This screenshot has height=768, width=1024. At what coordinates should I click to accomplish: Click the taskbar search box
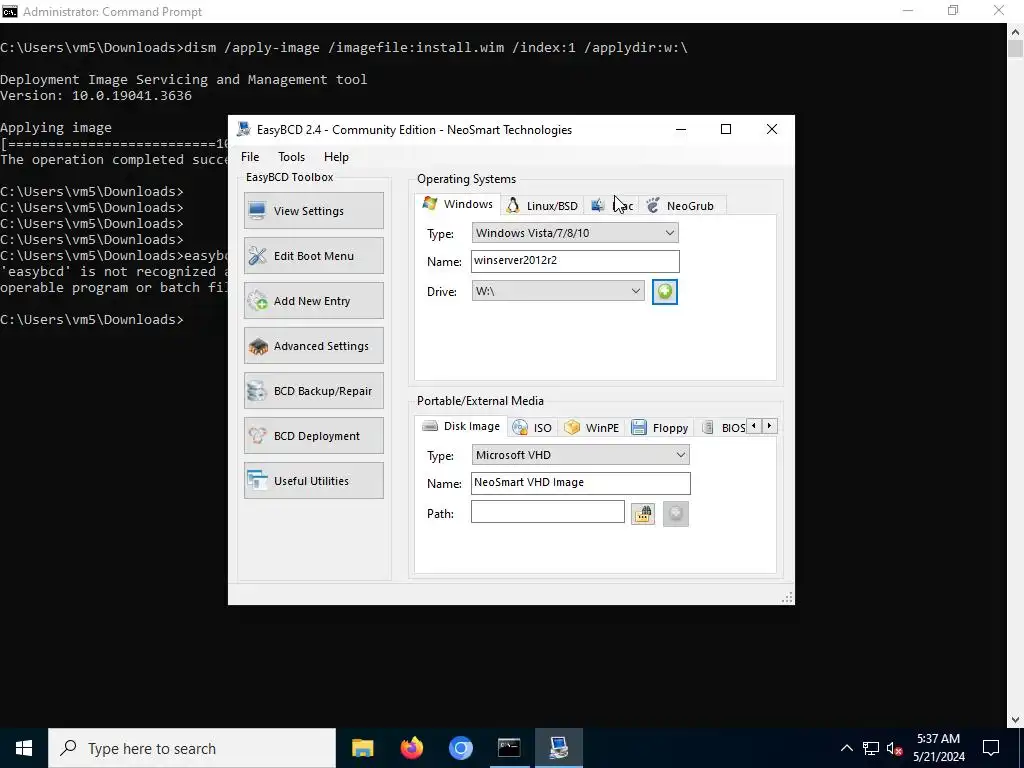click(192, 748)
